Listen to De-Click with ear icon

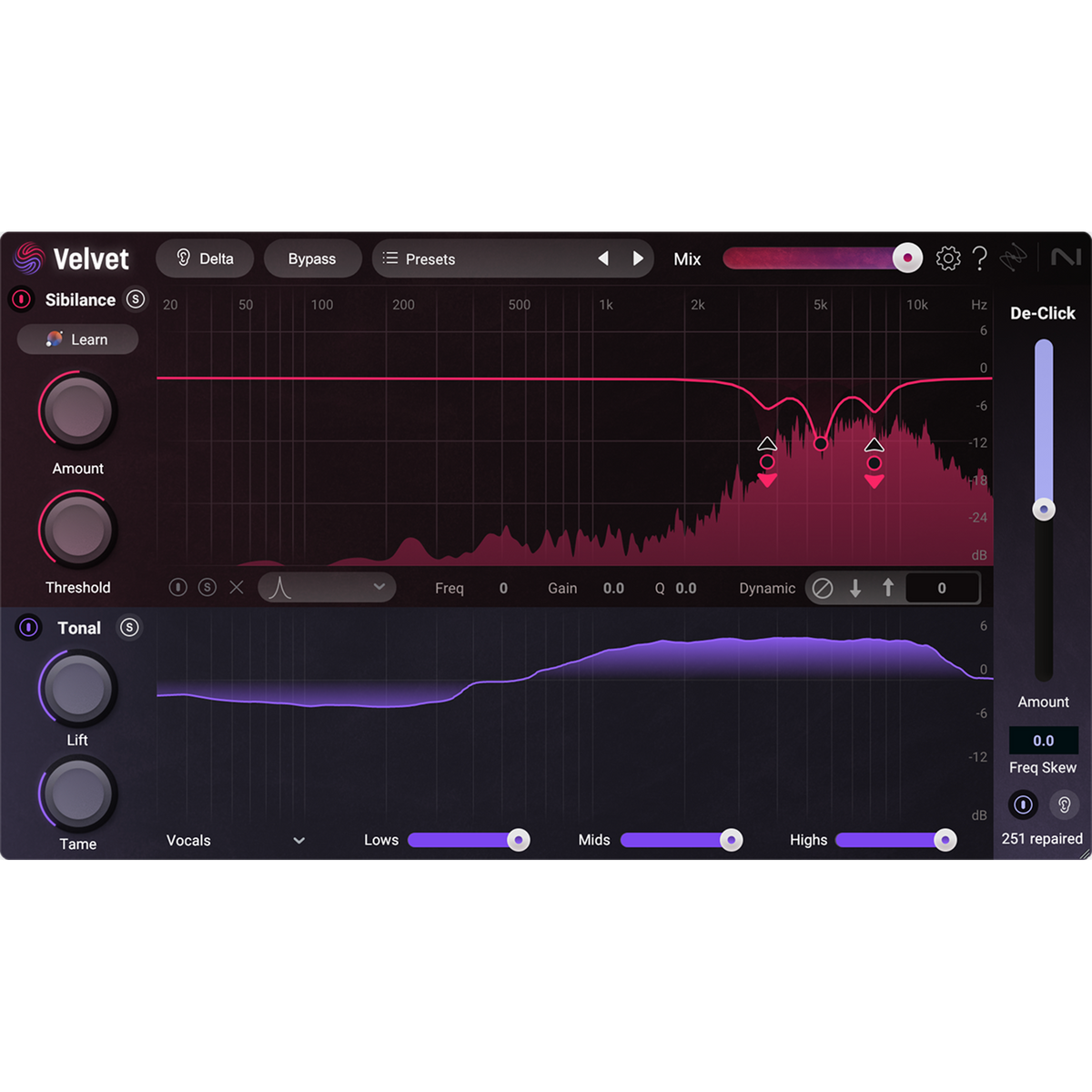1064,804
